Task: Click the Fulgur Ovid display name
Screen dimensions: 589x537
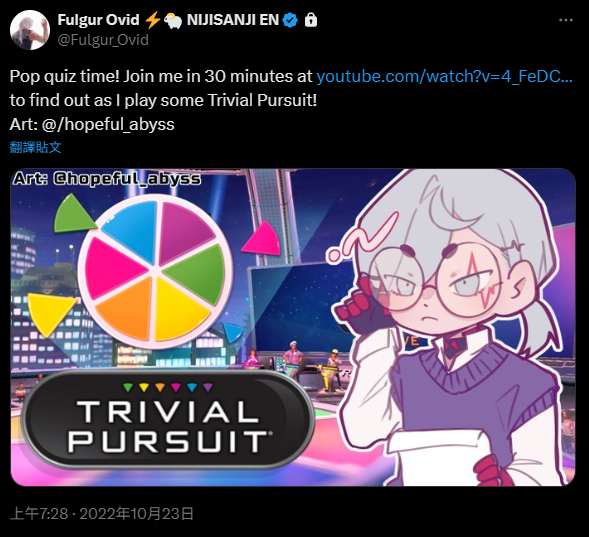Action: tap(98, 20)
